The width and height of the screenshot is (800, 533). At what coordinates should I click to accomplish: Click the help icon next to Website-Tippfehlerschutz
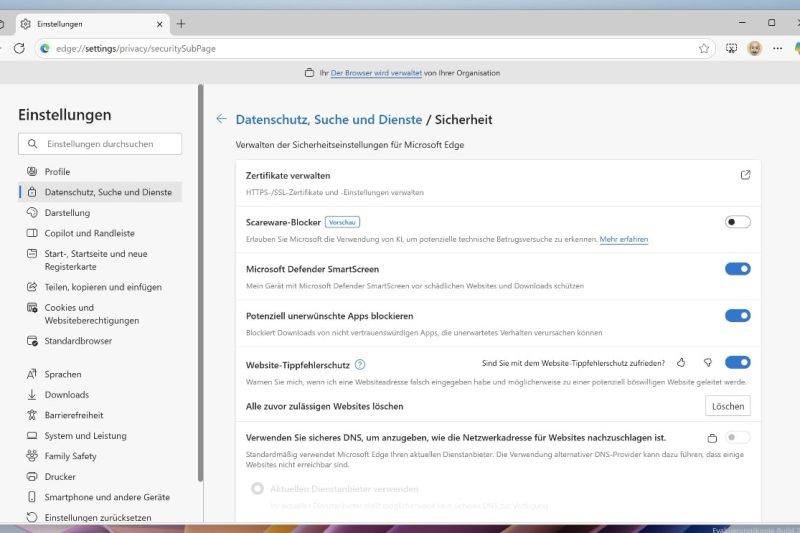pyautogui.click(x=360, y=365)
